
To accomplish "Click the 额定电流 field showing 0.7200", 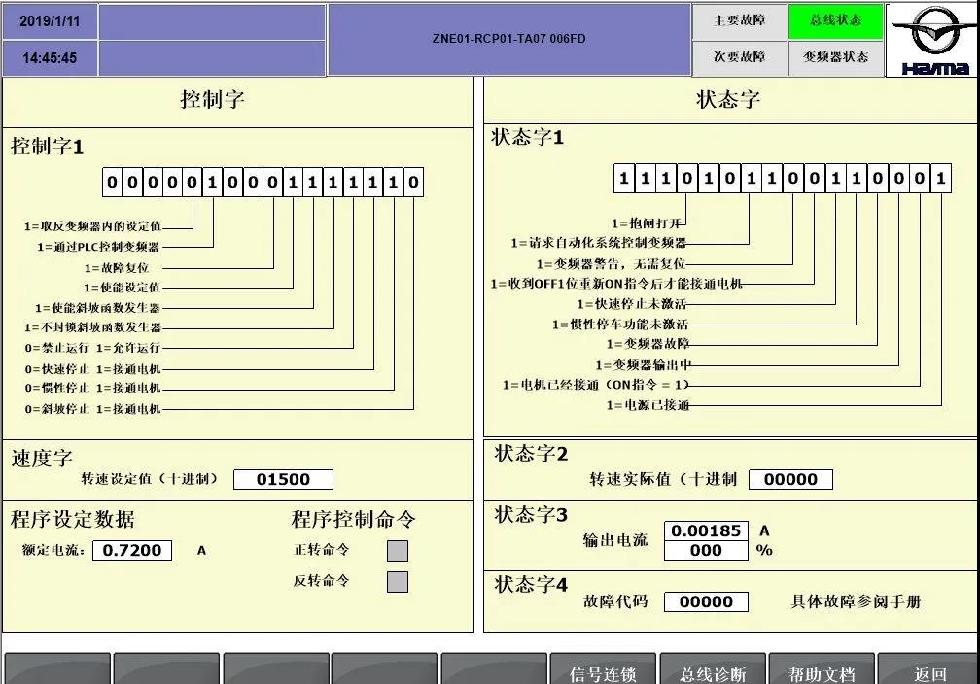I will 131,550.
